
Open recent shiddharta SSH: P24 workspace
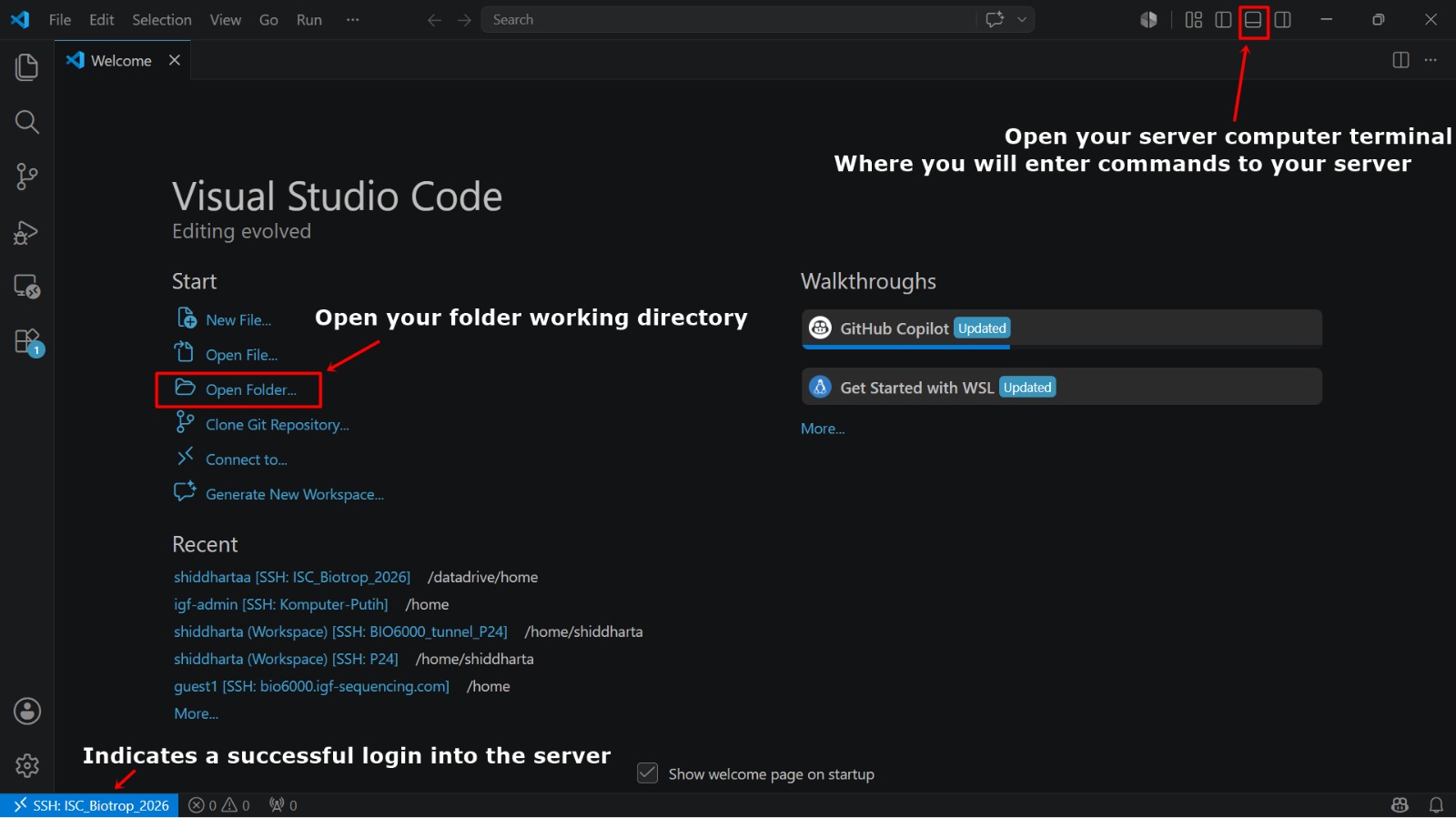click(286, 659)
